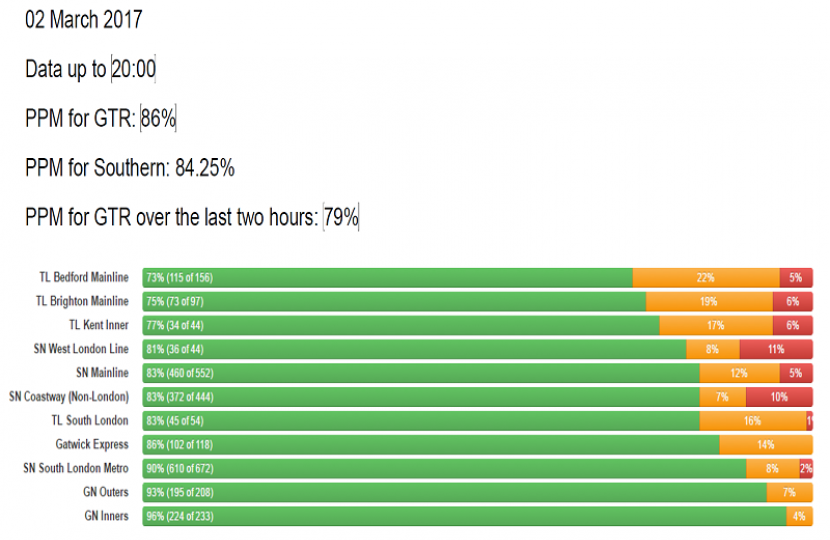The width and height of the screenshot is (830, 540).
Task: Click the PPM for GTR "86%" field
Action: tap(158, 119)
